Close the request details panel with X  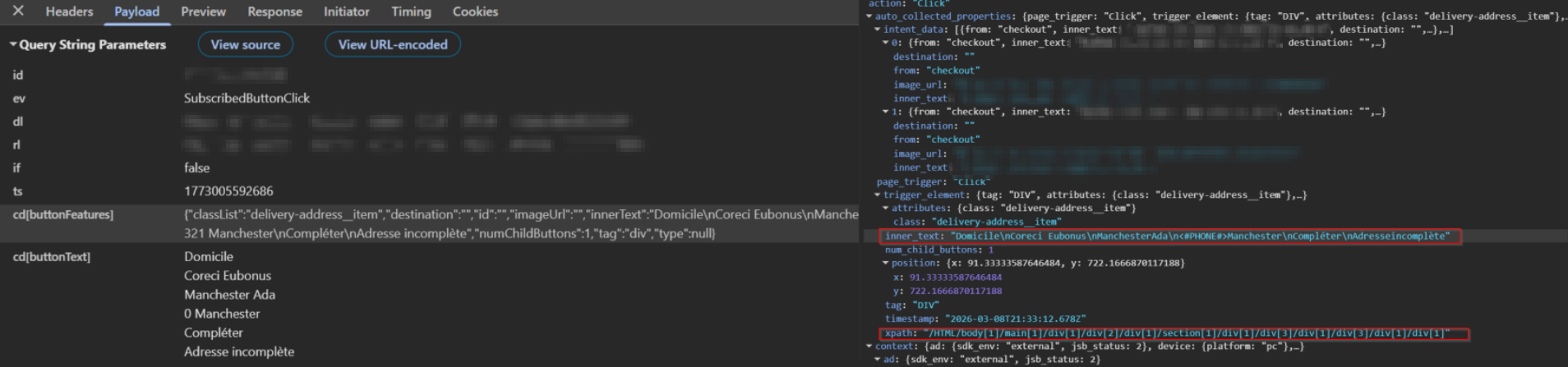pyautogui.click(x=18, y=11)
